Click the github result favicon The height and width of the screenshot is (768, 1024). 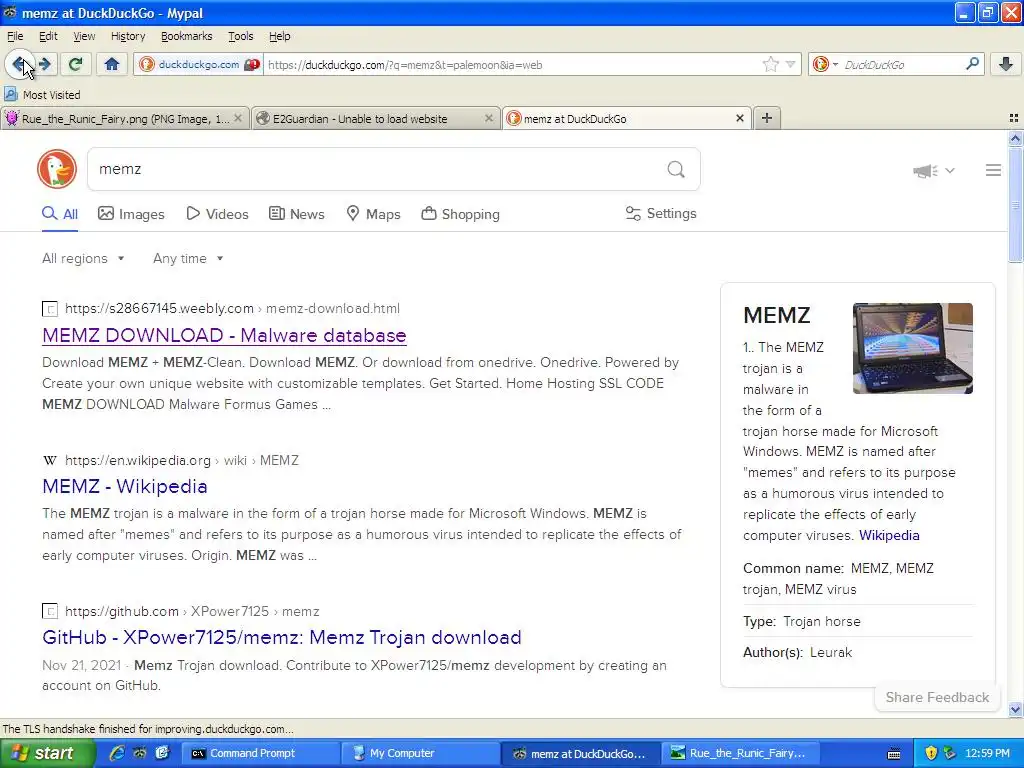(x=50, y=611)
